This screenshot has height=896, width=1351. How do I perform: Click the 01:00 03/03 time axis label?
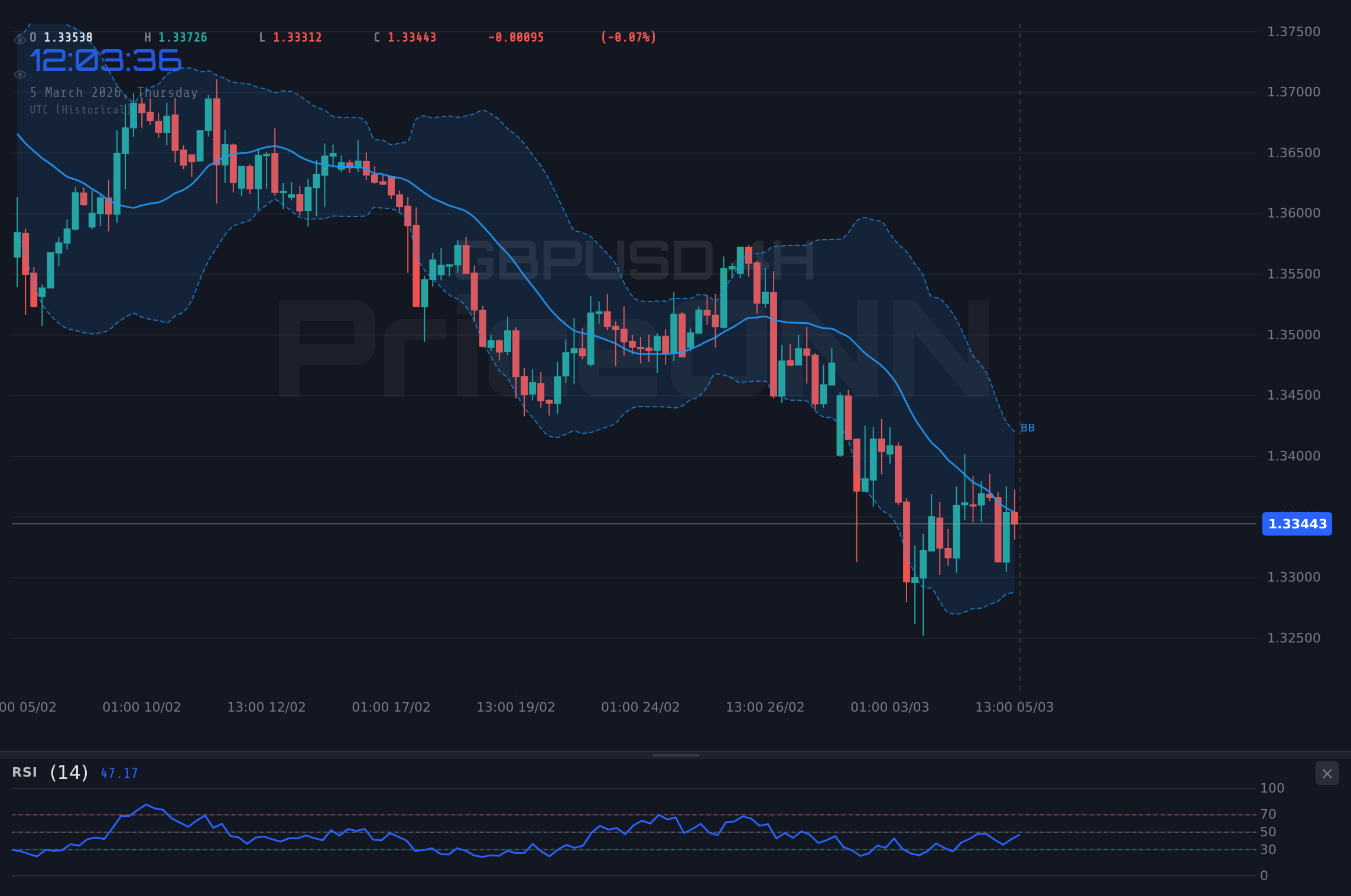pos(890,707)
